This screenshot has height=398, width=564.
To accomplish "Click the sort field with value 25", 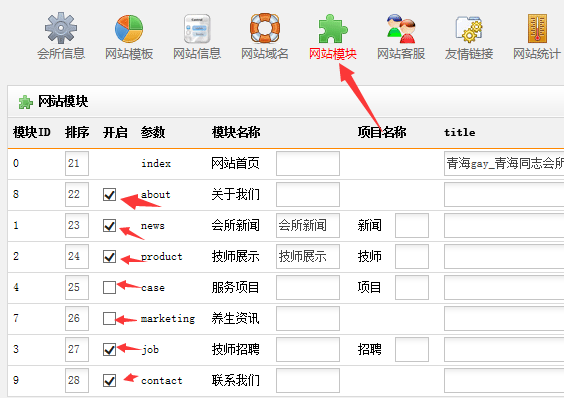I will click(77, 287).
